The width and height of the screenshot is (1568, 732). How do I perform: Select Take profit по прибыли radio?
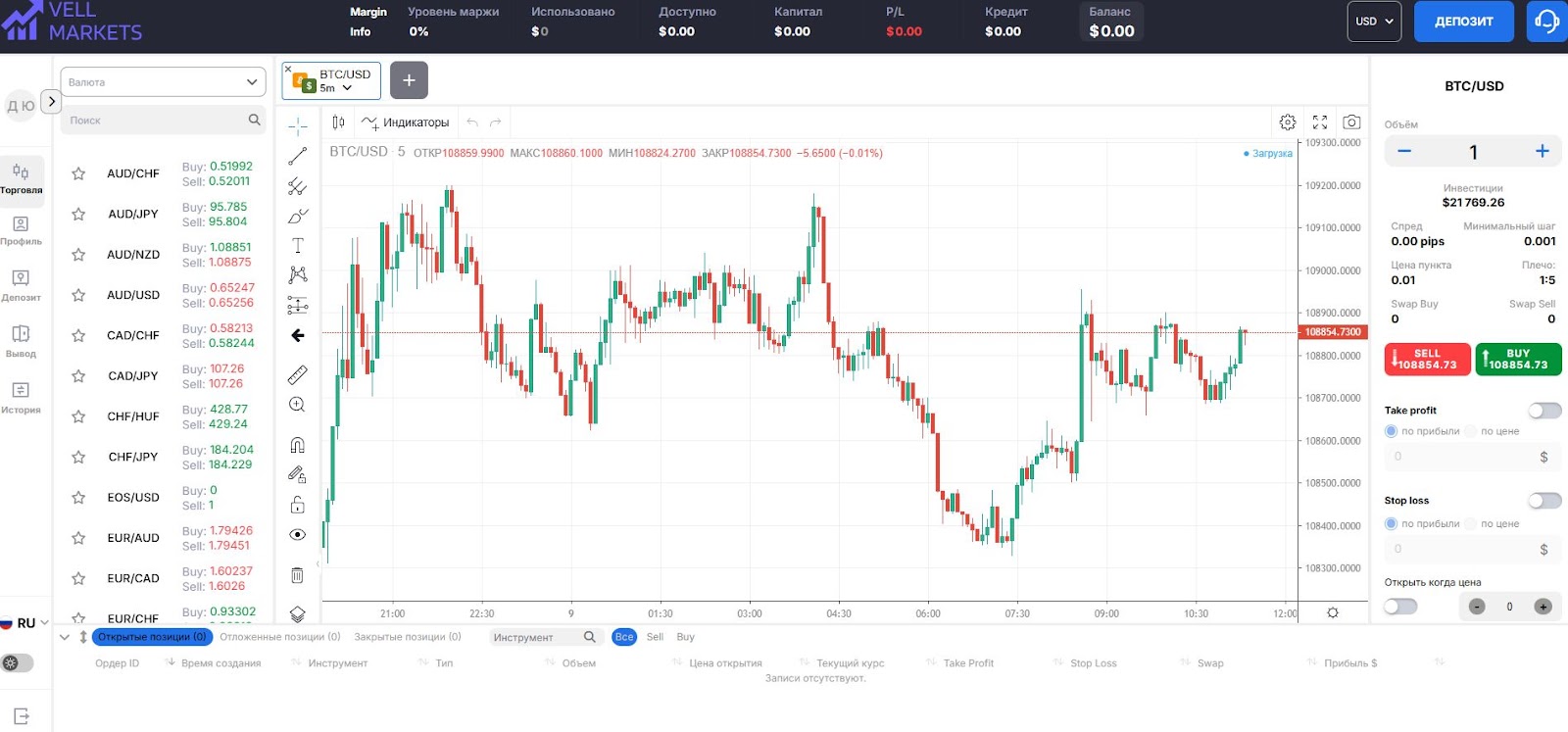pyautogui.click(x=1391, y=431)
